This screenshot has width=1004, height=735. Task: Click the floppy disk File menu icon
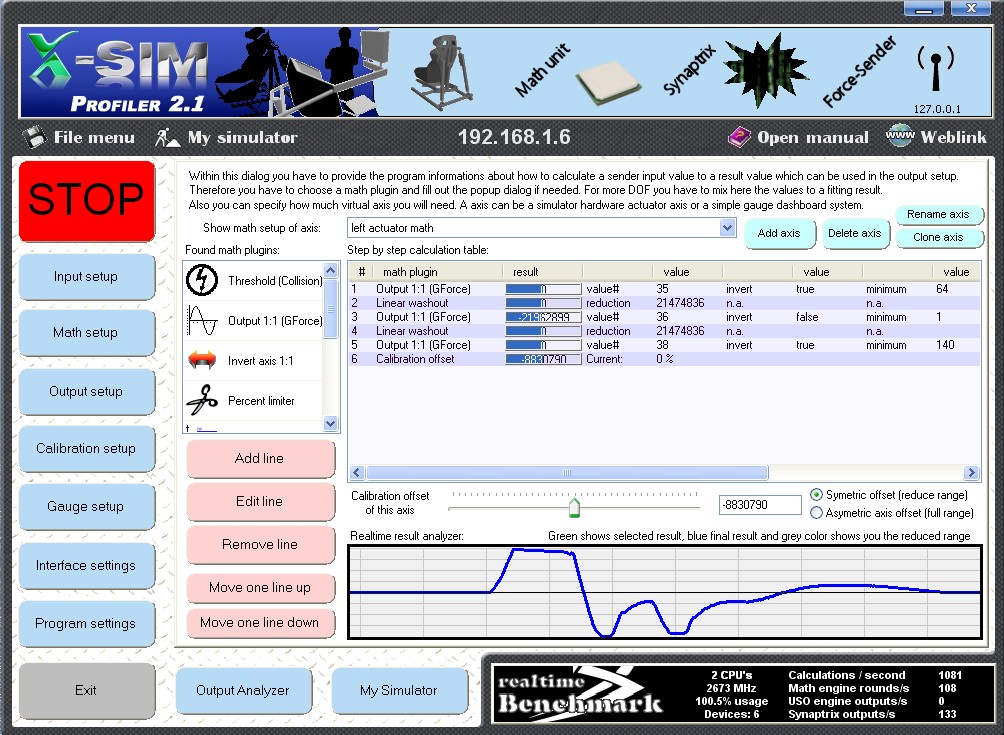click(x=34, y=136)
